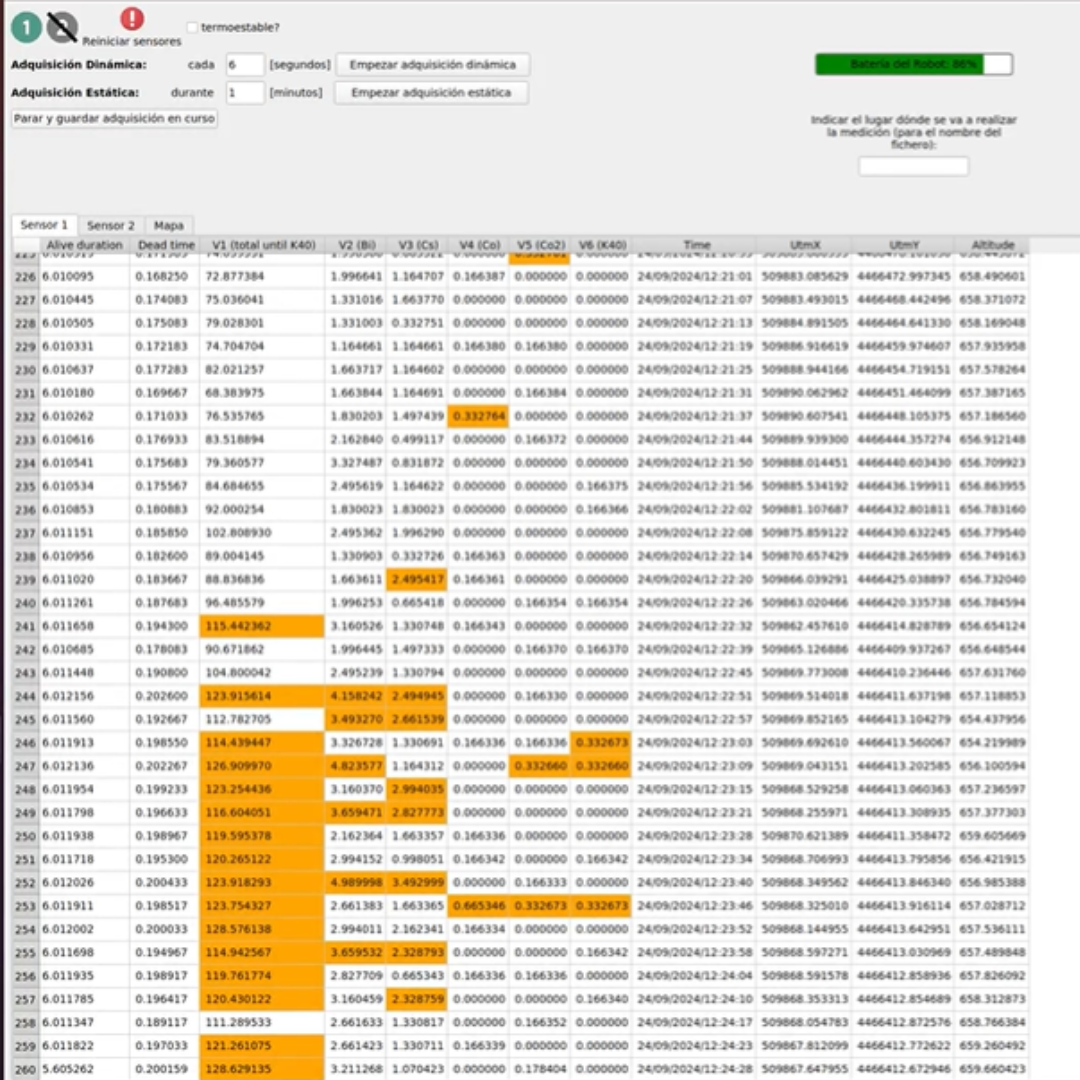Viewport: 1080px width, 1080px height.
Task: Click the measurement location name text field
Action: point(913,166)
